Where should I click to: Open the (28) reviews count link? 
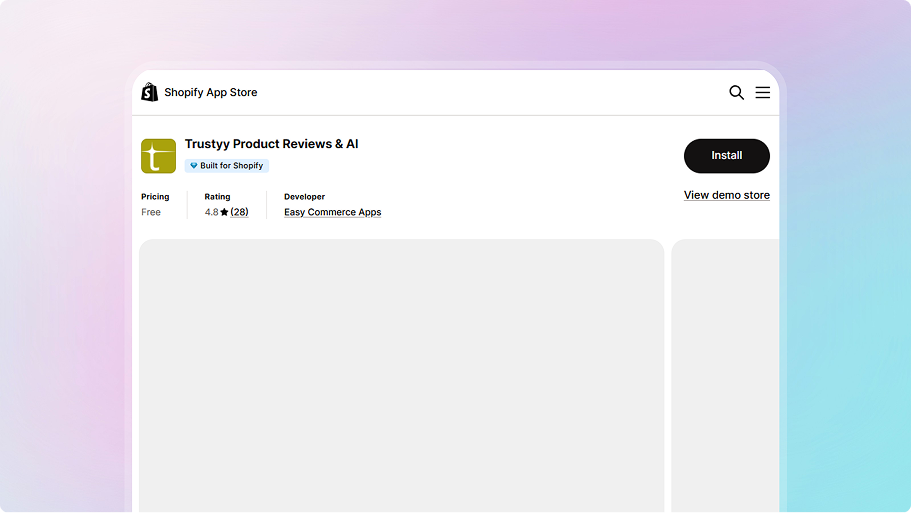click(x=239, y=212)
